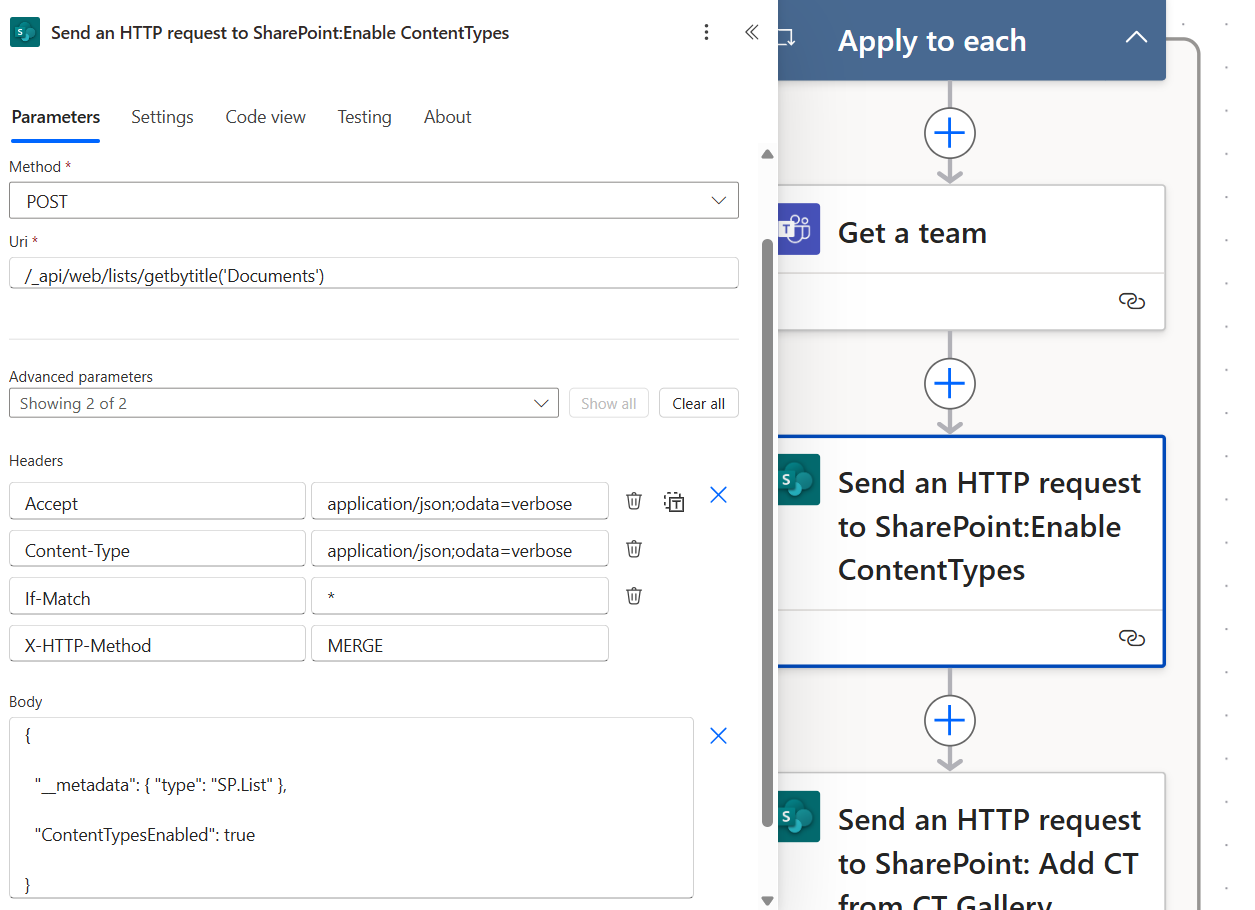Open the About tab
The image size is (1255, 910).
pyautogui.click(x=447, y=117)
